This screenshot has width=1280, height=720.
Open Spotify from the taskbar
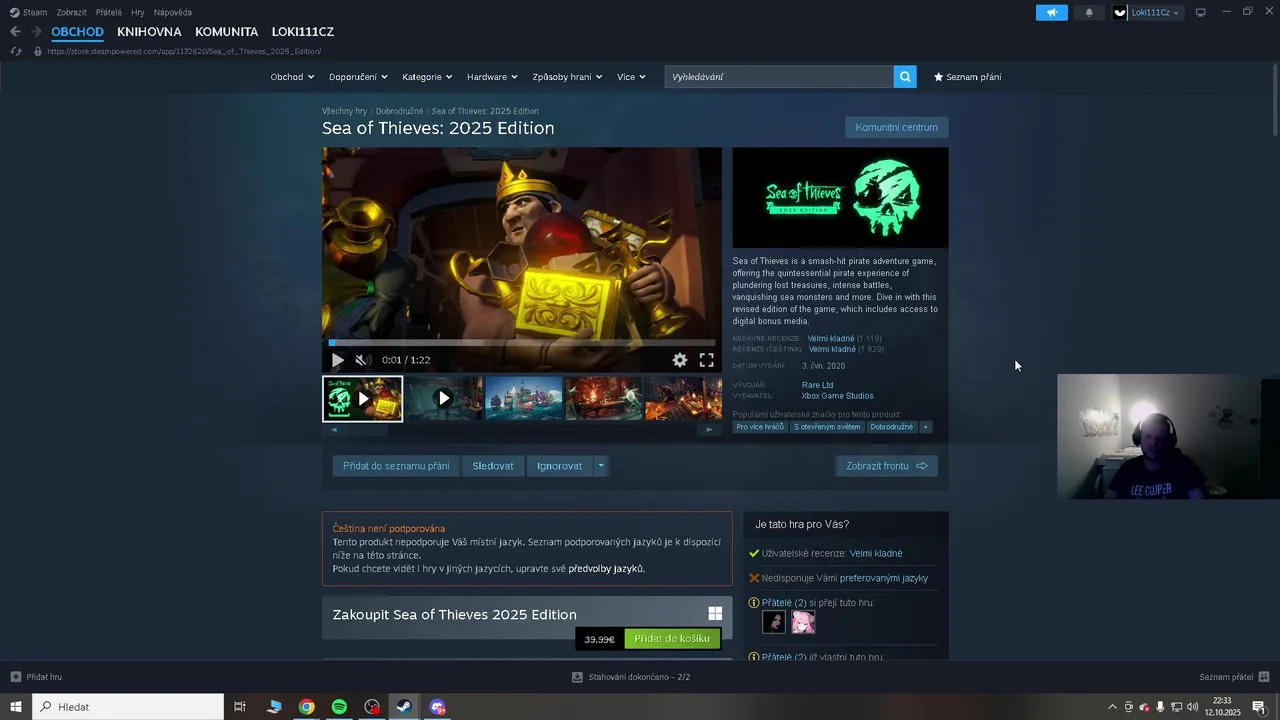click(339, 707)
